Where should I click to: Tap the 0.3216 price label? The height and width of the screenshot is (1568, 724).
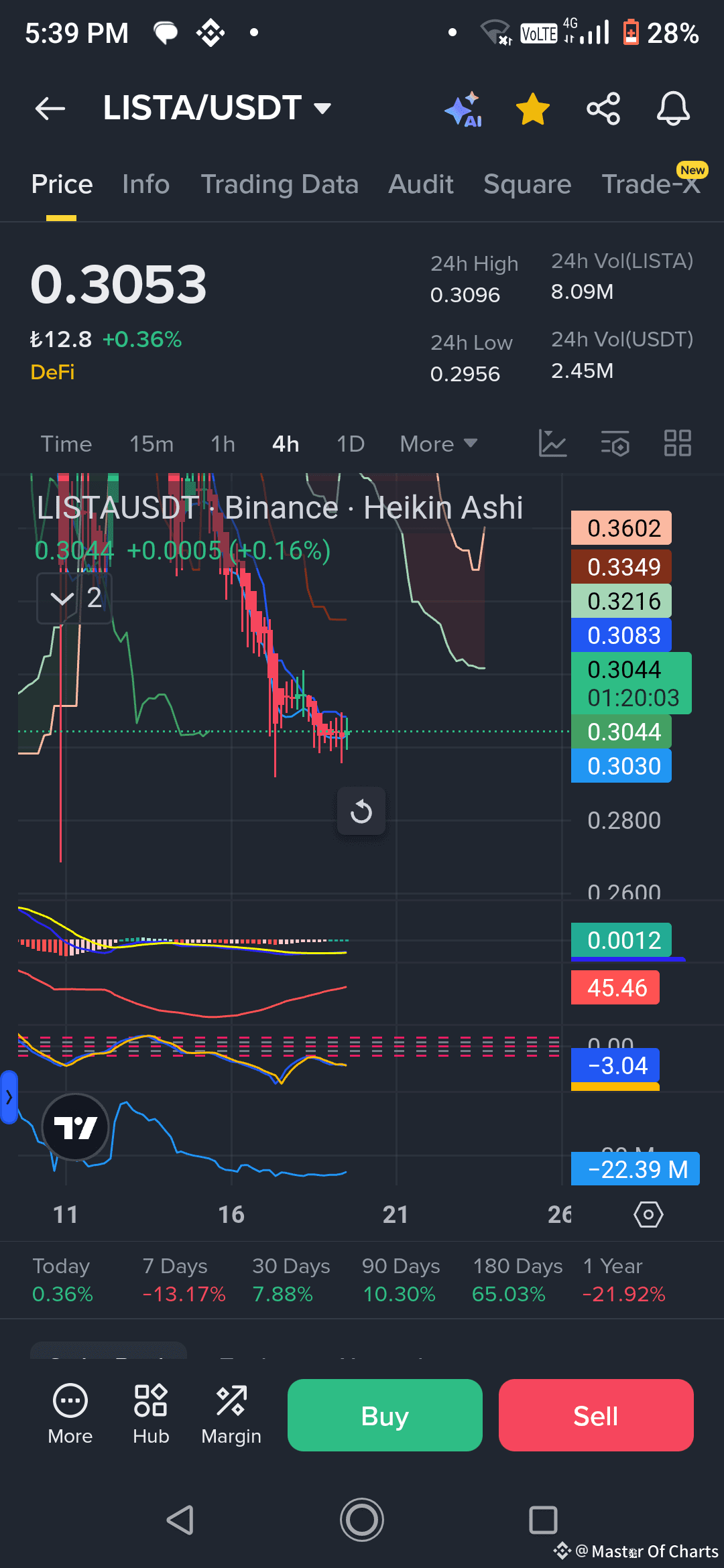click(x=621, y=601)
